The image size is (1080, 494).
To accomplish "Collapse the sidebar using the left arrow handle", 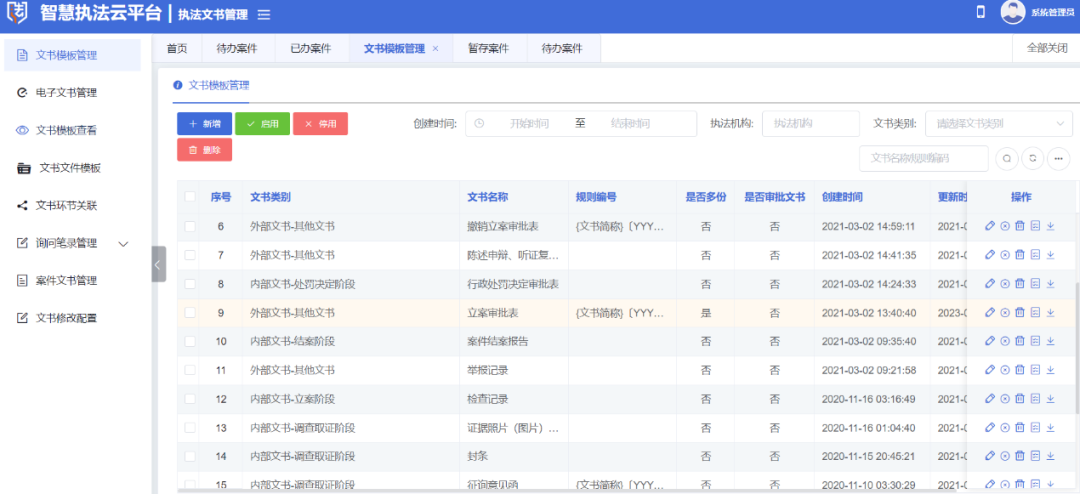I will pos(159,264).
